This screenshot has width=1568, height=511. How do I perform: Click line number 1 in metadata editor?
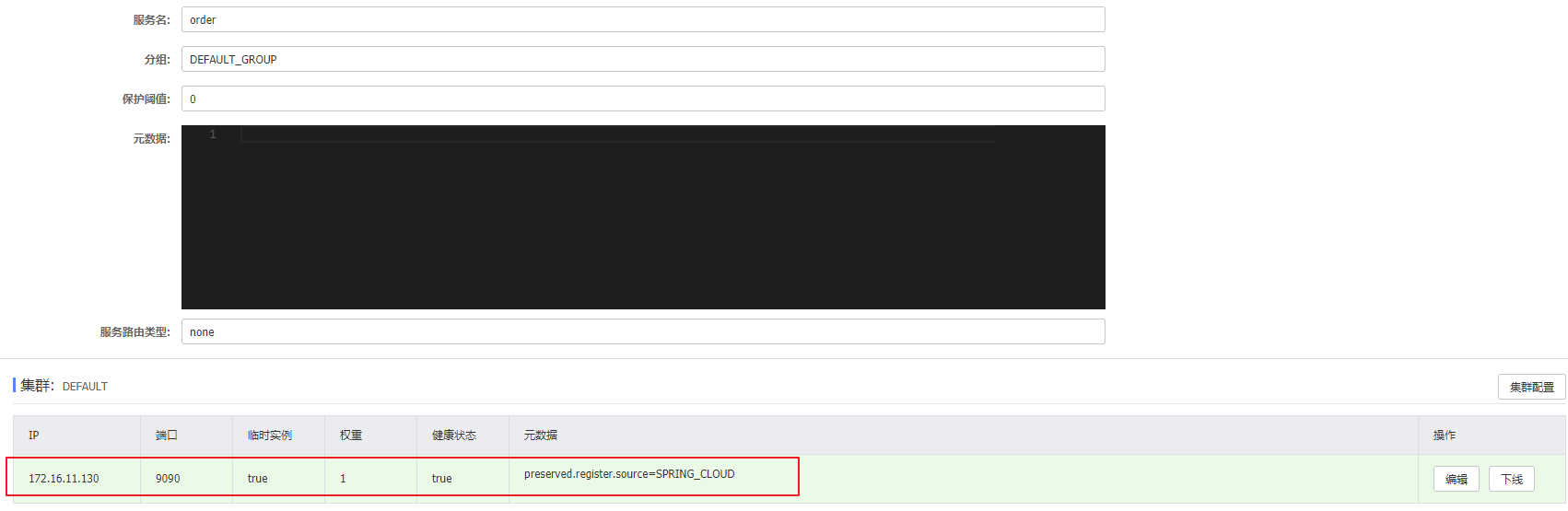(213, 134)
